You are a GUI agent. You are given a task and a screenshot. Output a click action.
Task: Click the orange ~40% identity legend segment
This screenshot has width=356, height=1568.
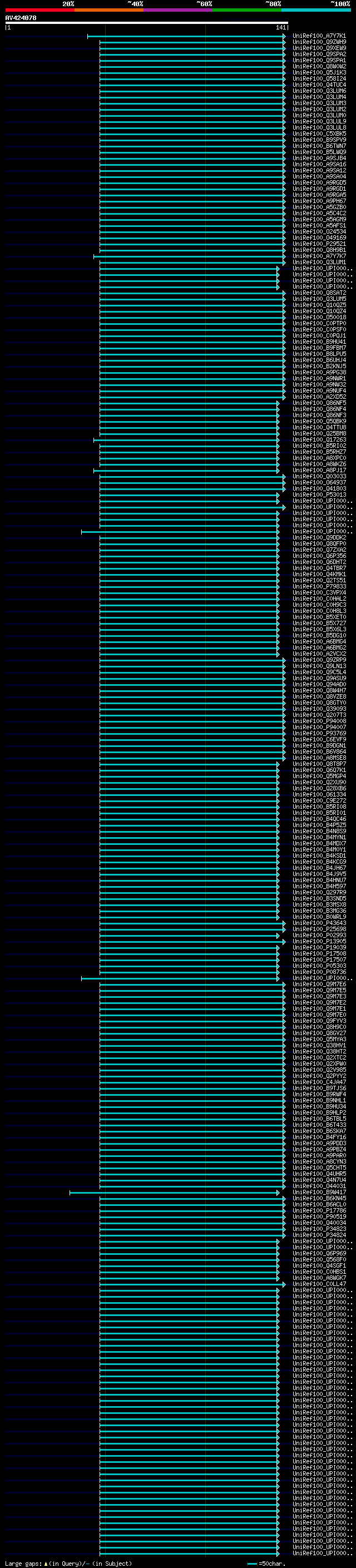pyautogui.click(x=109, y=10)
